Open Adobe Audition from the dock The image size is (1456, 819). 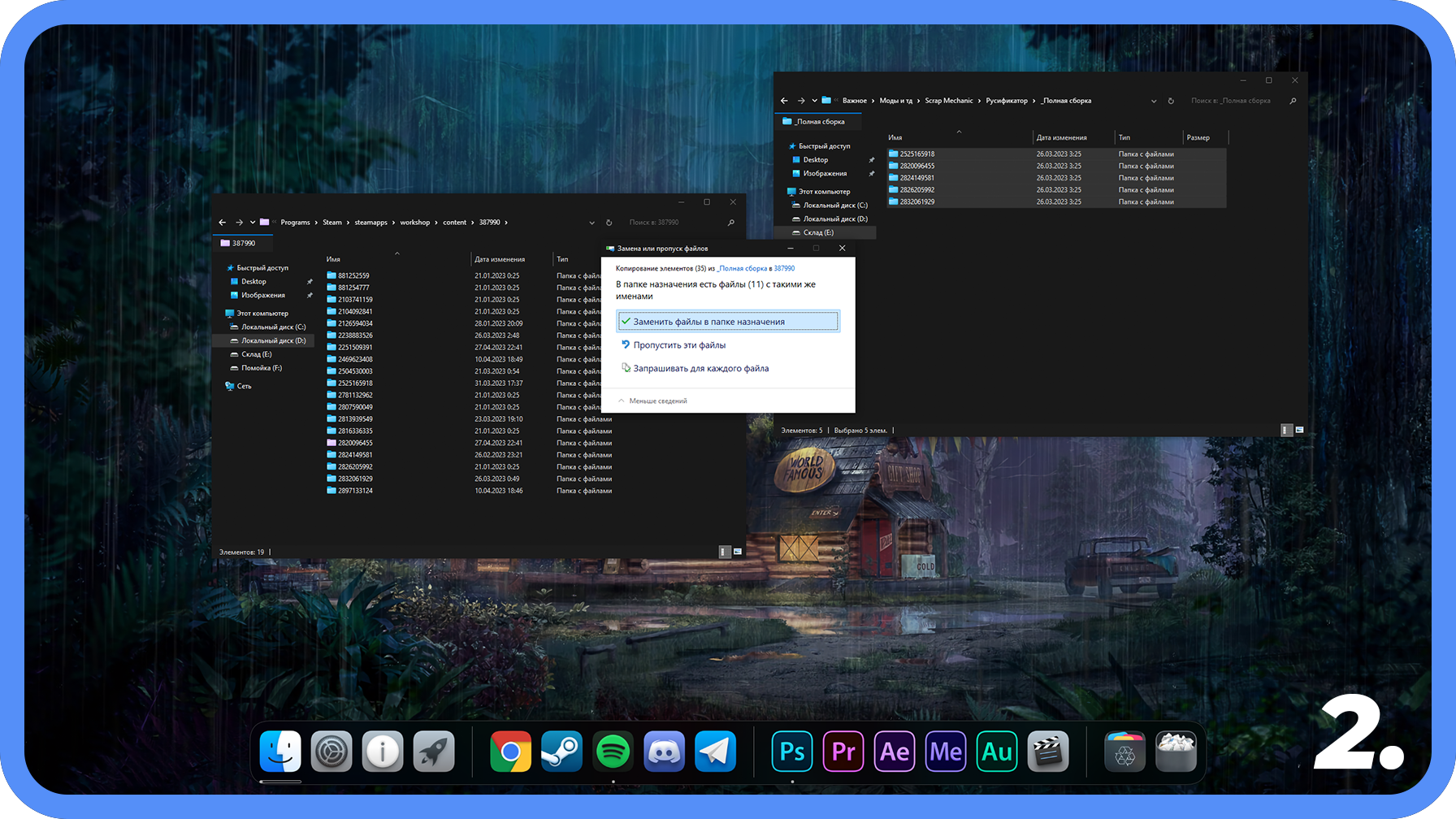tap(997, 752)
